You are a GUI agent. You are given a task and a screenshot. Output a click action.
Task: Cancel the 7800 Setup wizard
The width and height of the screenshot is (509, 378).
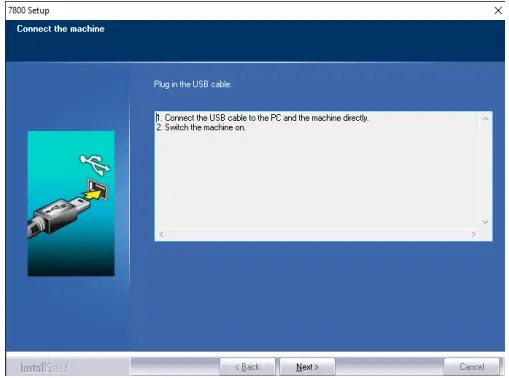coord(471,367)
